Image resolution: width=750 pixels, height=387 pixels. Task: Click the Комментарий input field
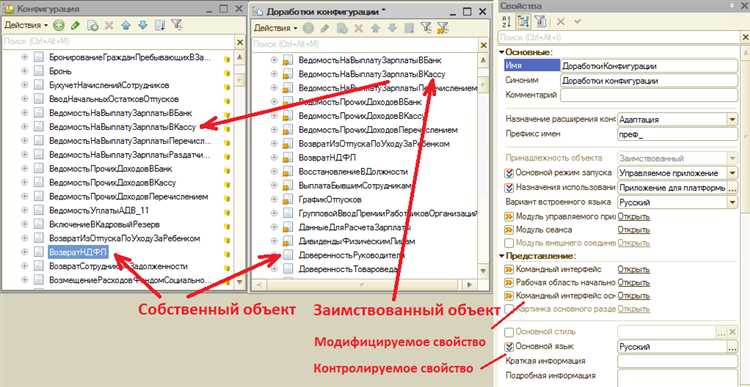click(x=649, y=95)
